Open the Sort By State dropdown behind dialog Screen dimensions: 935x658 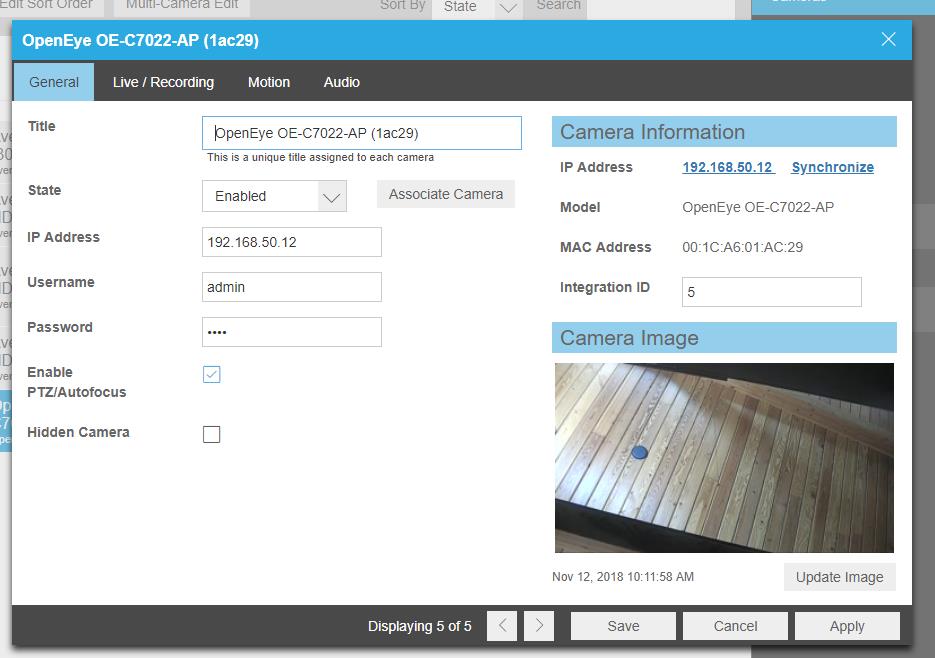tap(478, 8)
